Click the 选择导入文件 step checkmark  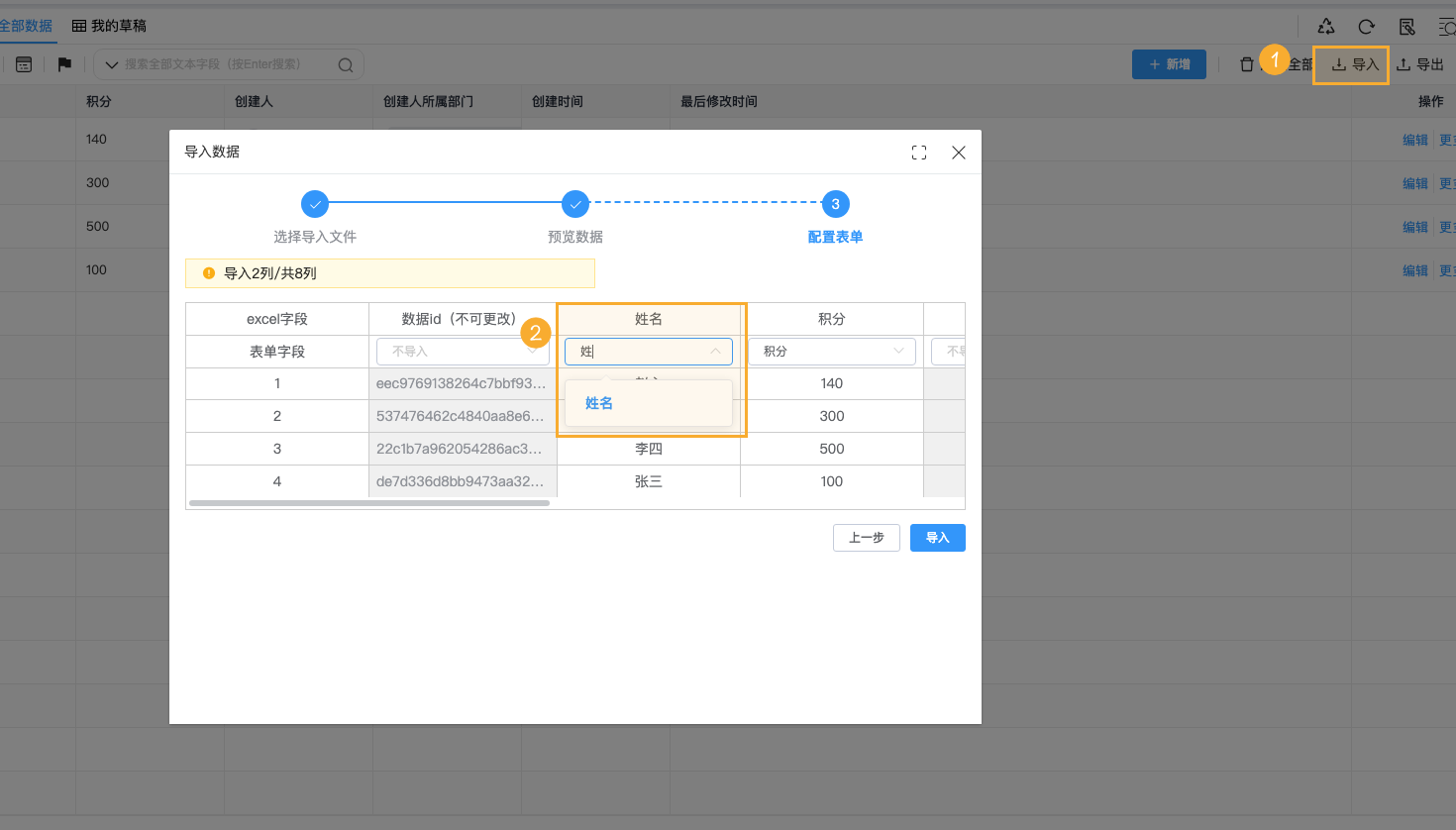click(x=315, y=204)
